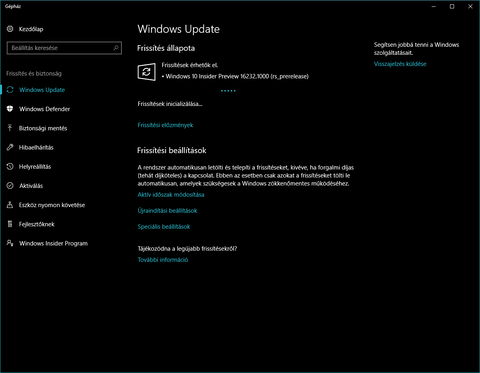Open Windows Defender settings
The width and height of the screenshot is (480, 373).
tap(44, 109)
